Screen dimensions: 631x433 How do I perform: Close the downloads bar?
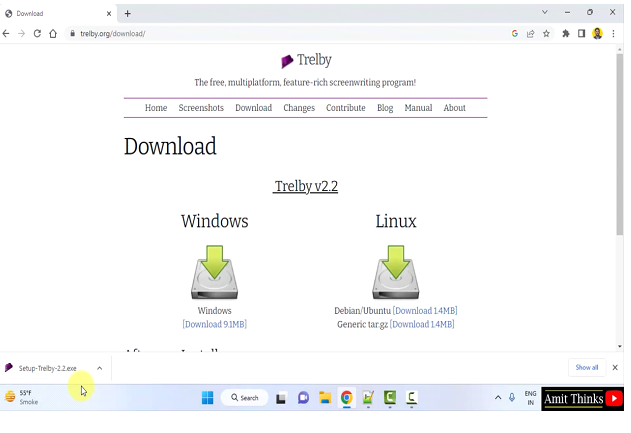click(x=615, y=367)
